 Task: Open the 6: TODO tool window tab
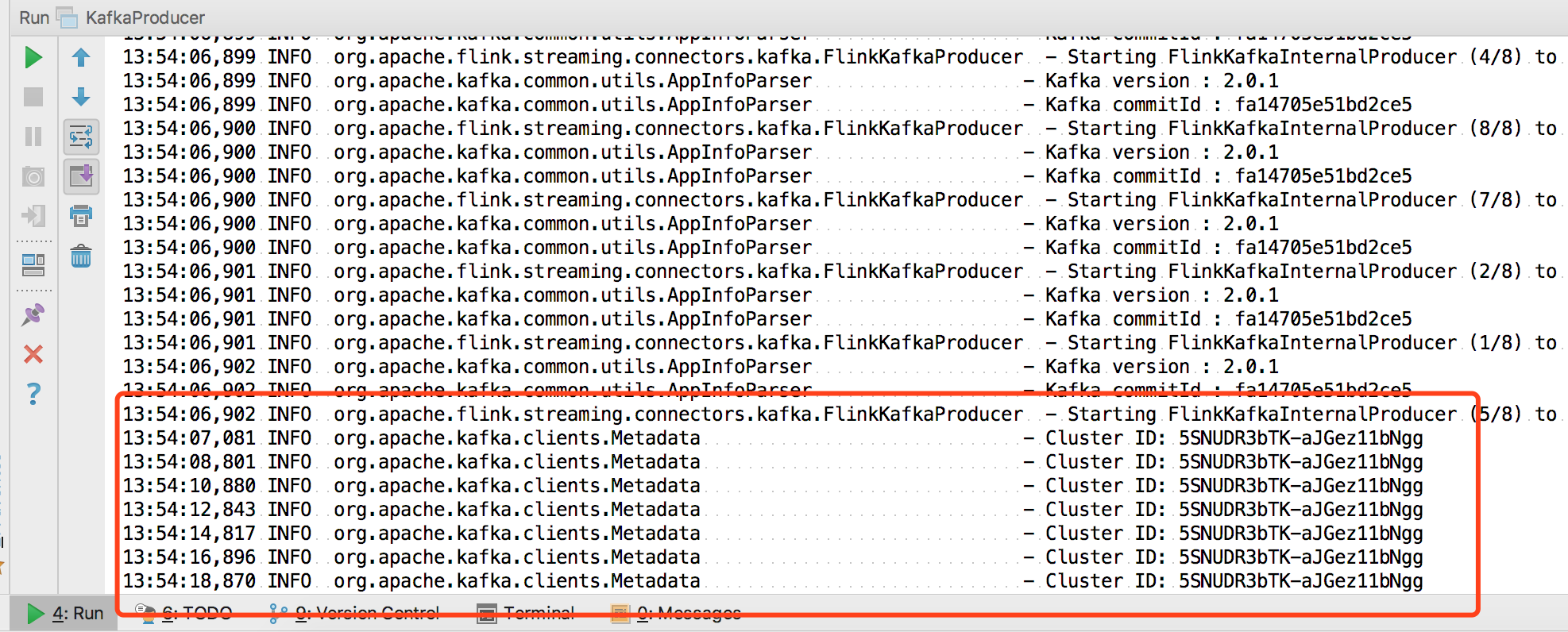(x=184, y=613)
